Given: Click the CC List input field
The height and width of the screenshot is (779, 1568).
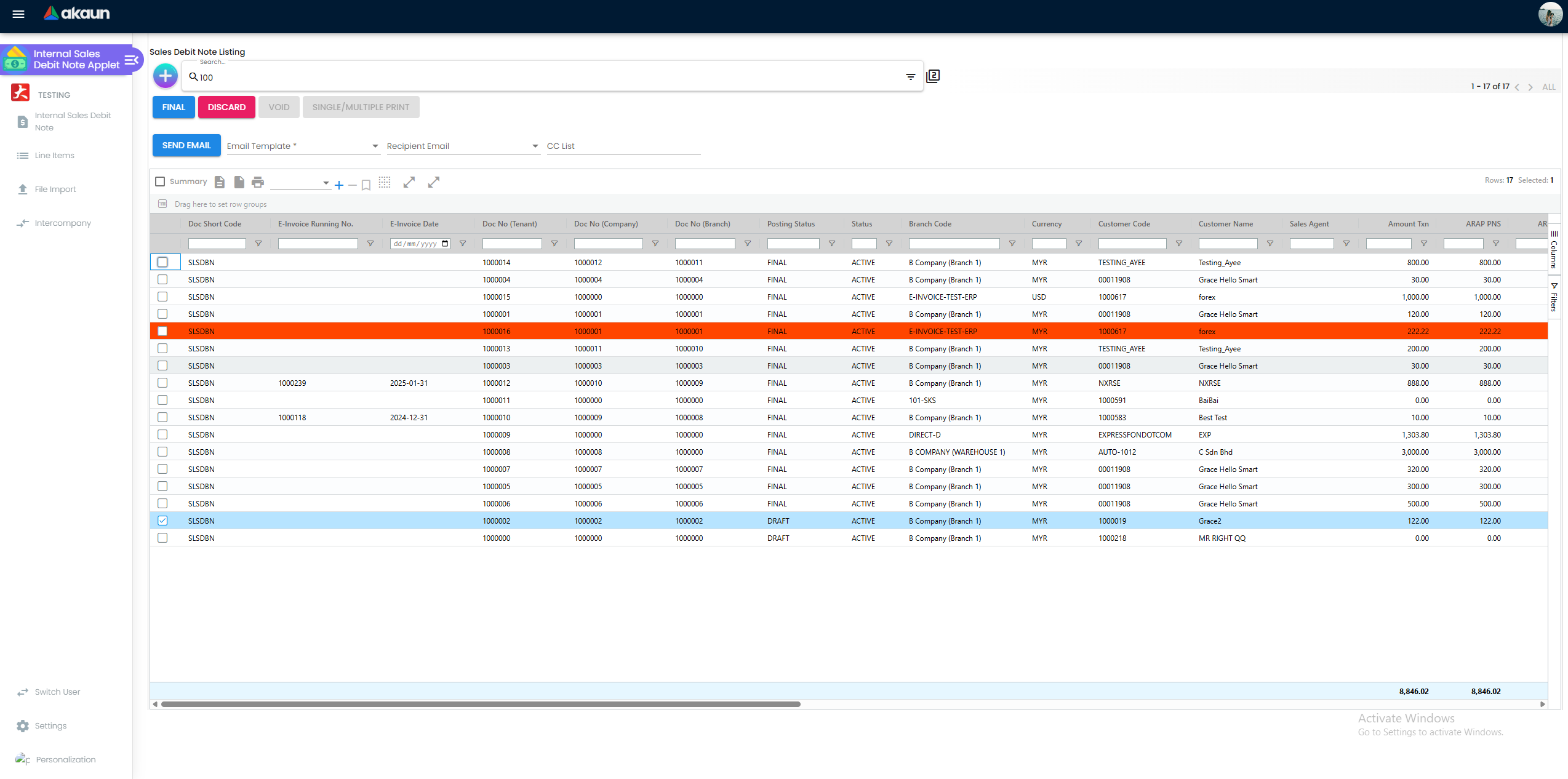Looking at the screenshot, I should [x=623, y=146].
